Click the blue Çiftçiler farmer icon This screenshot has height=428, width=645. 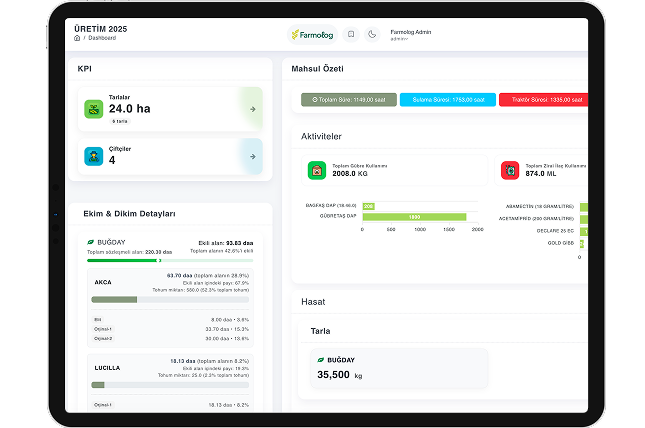[93, 156]
